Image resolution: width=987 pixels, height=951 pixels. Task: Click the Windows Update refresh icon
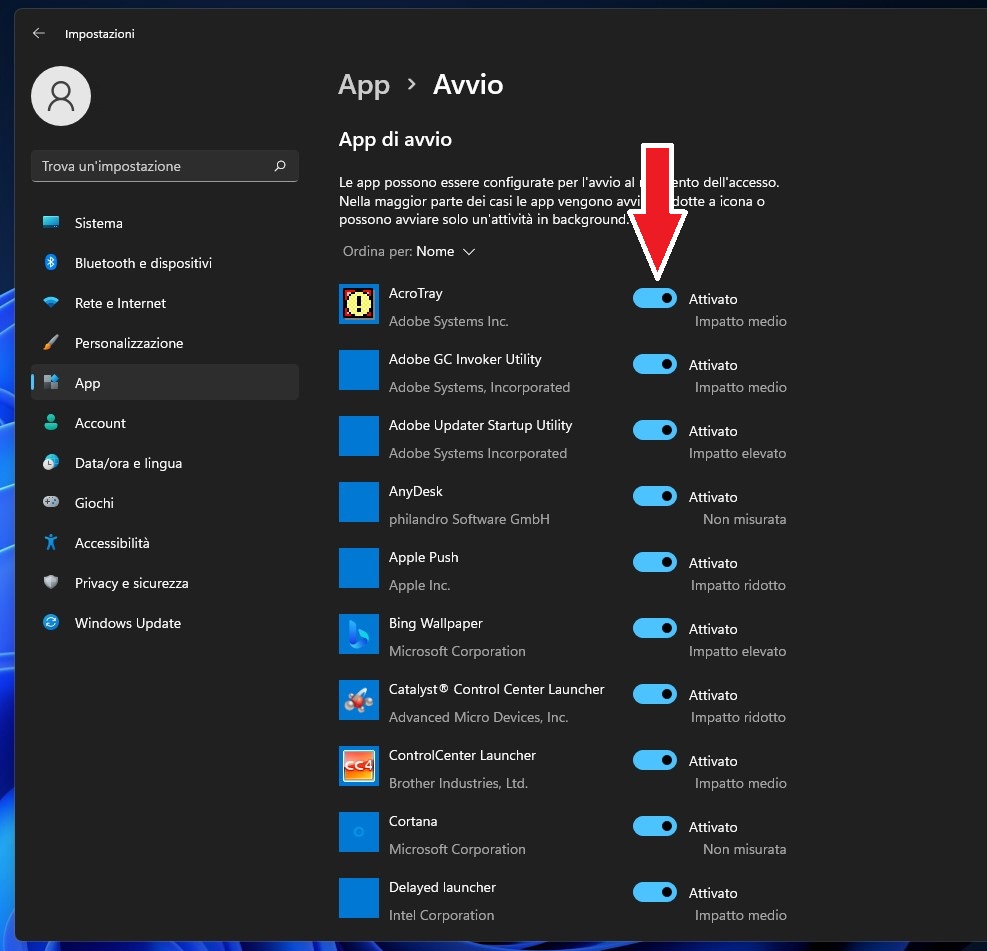click(51, 622)
